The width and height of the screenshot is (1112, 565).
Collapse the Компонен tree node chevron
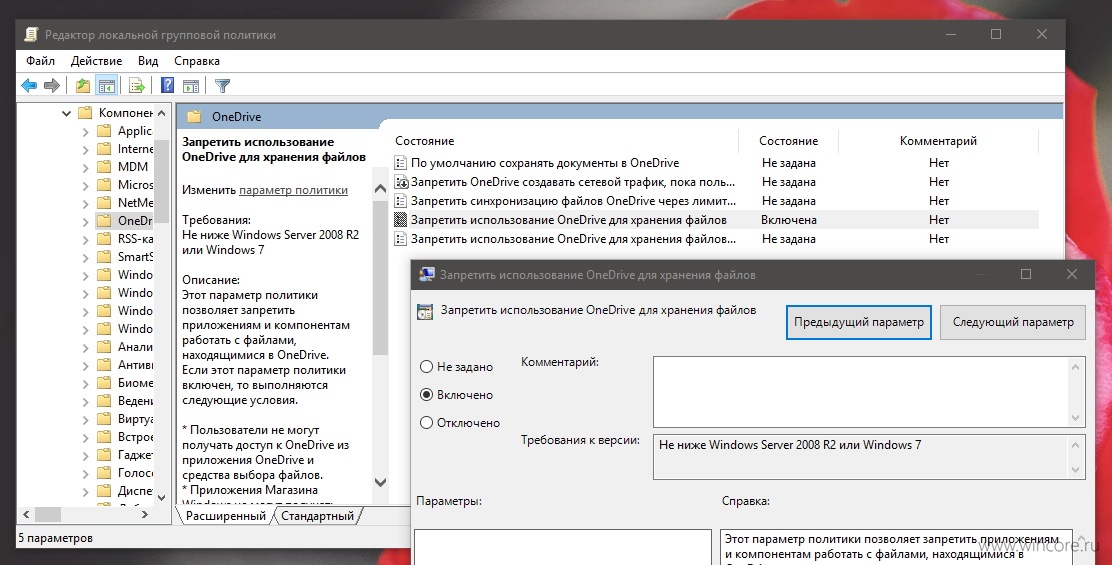click(66, 113)
